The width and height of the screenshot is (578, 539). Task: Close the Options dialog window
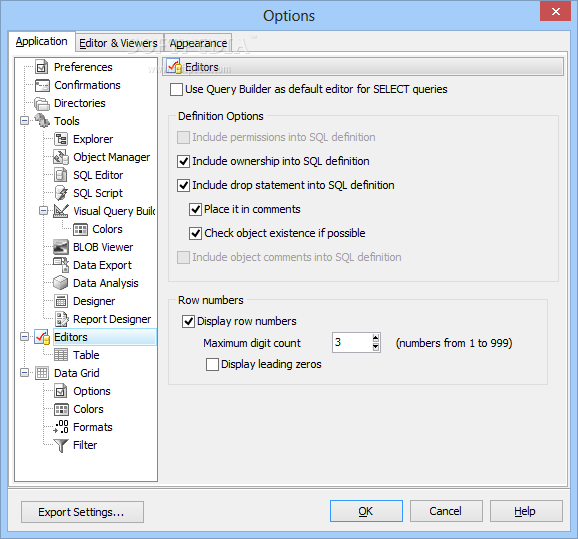(556, 11)
